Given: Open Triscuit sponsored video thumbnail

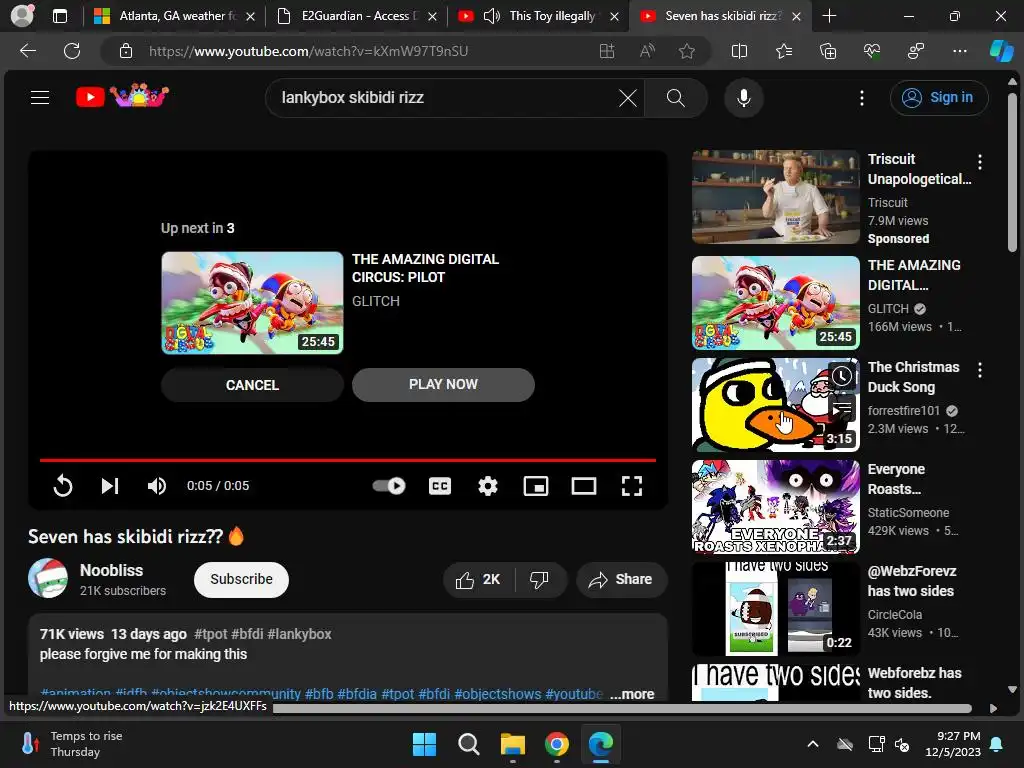Looking at the screenshot, I should click(x=775, y=197).
